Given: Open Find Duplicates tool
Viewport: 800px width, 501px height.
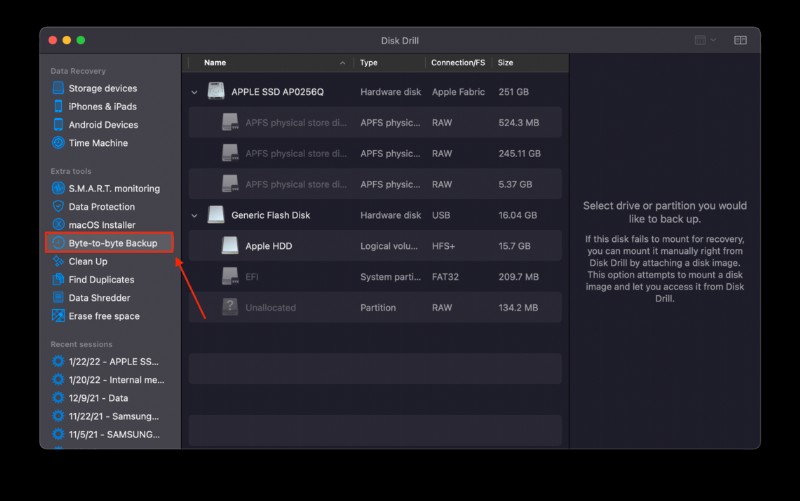Looking at the screenshot, I should click(x=93, y=280).
